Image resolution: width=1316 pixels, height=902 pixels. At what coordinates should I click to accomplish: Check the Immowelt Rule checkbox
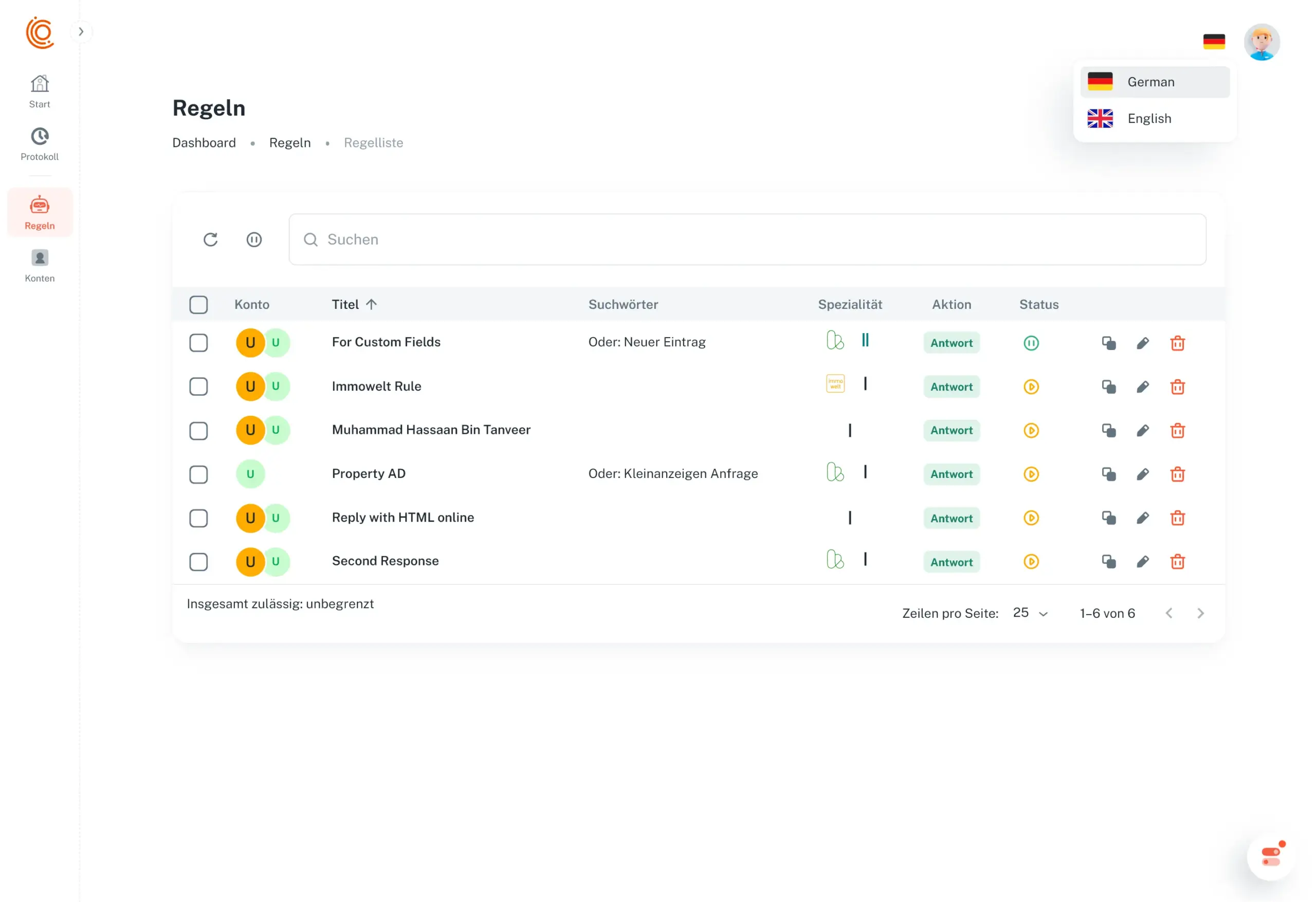click(x=198, y=386)
